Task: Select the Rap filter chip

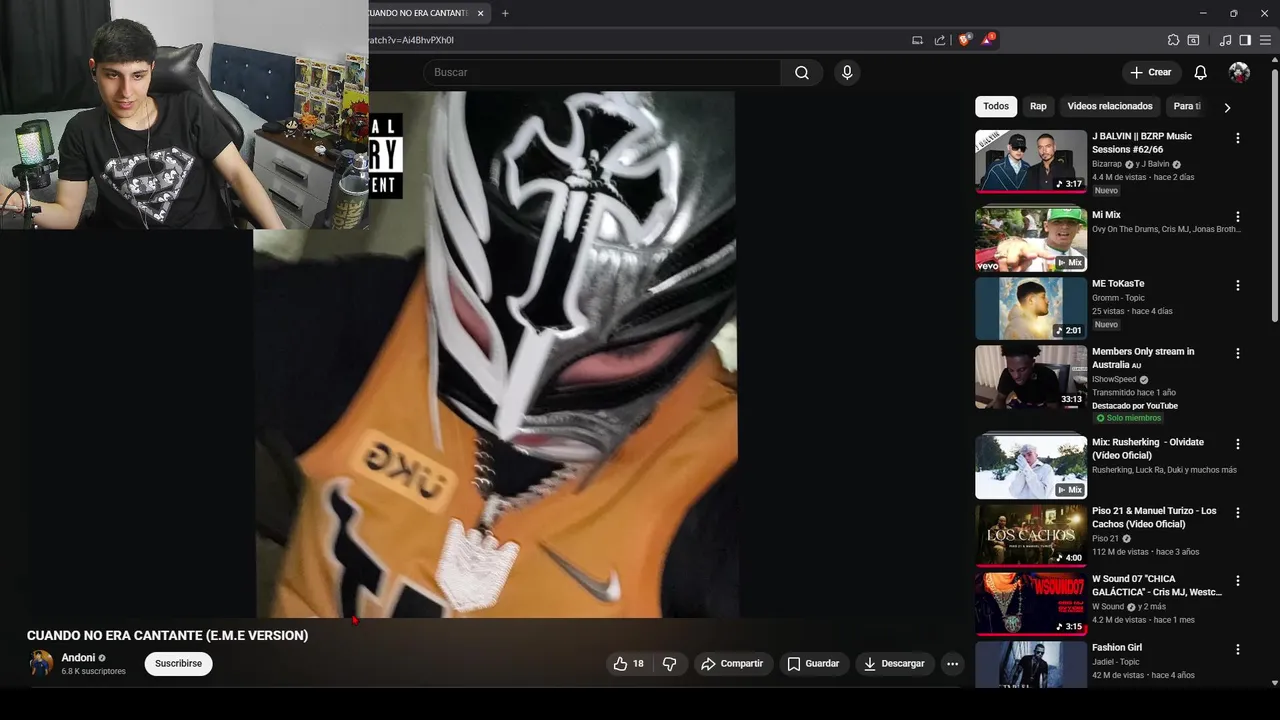Action: coord(1039,106)
